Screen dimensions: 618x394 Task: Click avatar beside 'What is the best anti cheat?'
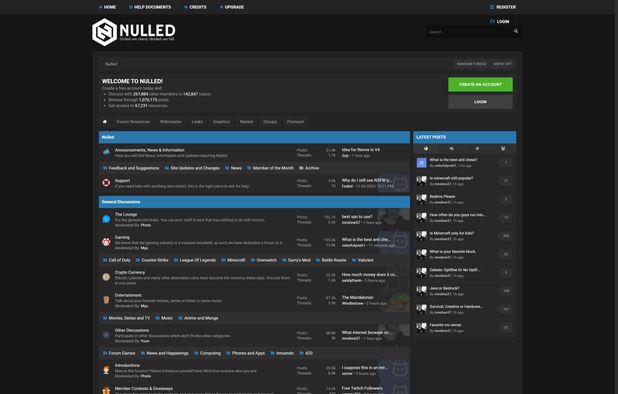421,162
